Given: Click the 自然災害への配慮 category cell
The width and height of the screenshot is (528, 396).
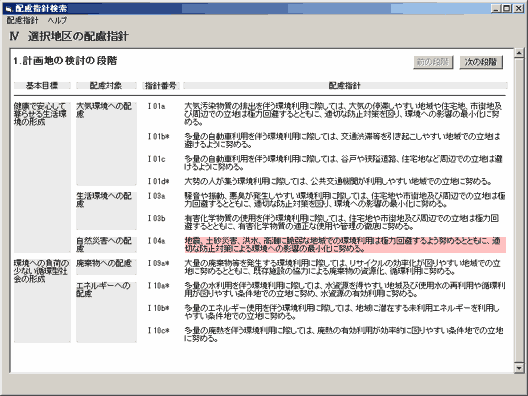Looking at the screenshot, I should [x=106, y=245].
